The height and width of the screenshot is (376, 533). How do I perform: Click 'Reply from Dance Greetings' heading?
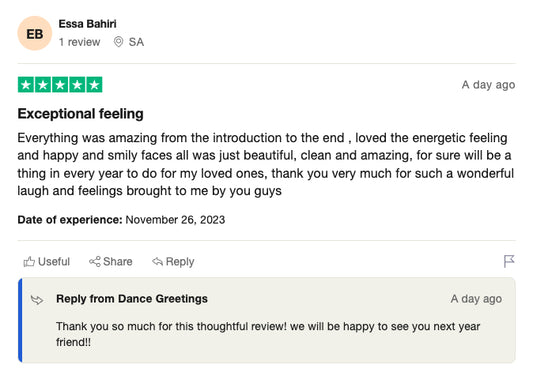132,299
